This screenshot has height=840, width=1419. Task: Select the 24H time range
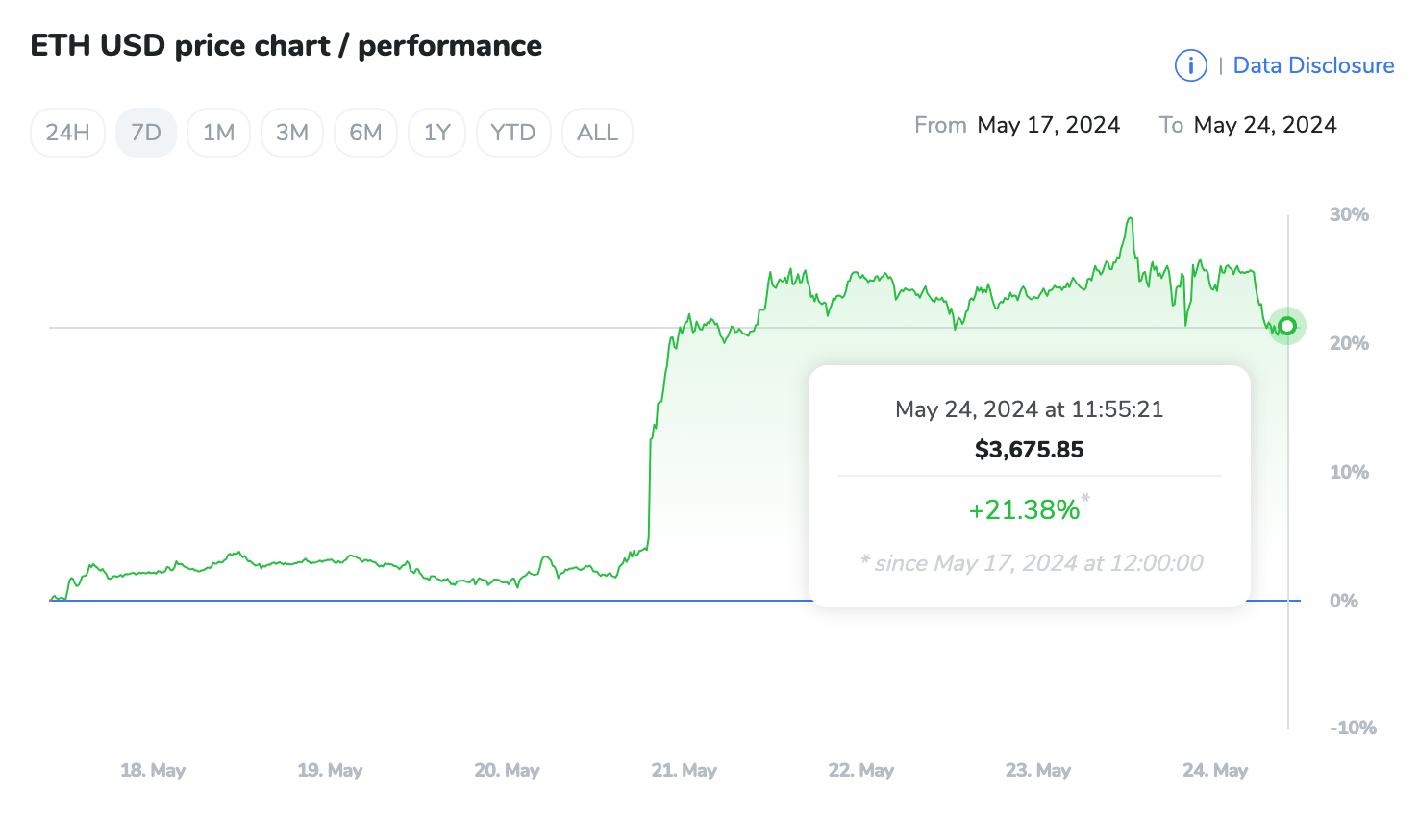point(67,133)
